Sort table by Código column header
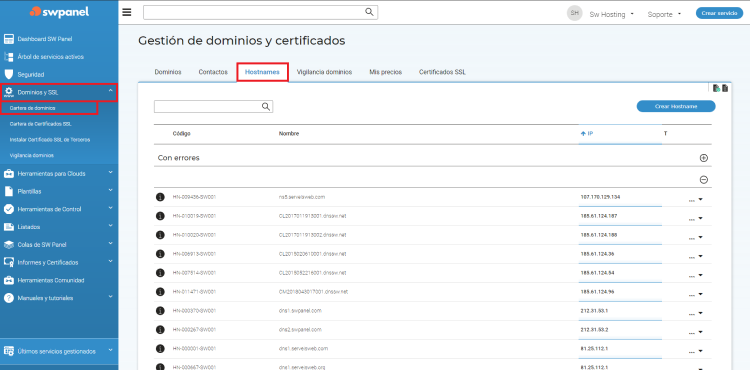750x370 pixels. pos(182,134)
